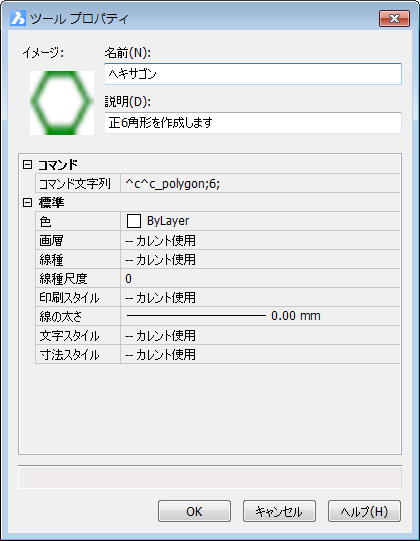The width and height of the screenshot is (420, 541).
Task: Collapse the 標準 section
Action: click(x=27, y=203)
